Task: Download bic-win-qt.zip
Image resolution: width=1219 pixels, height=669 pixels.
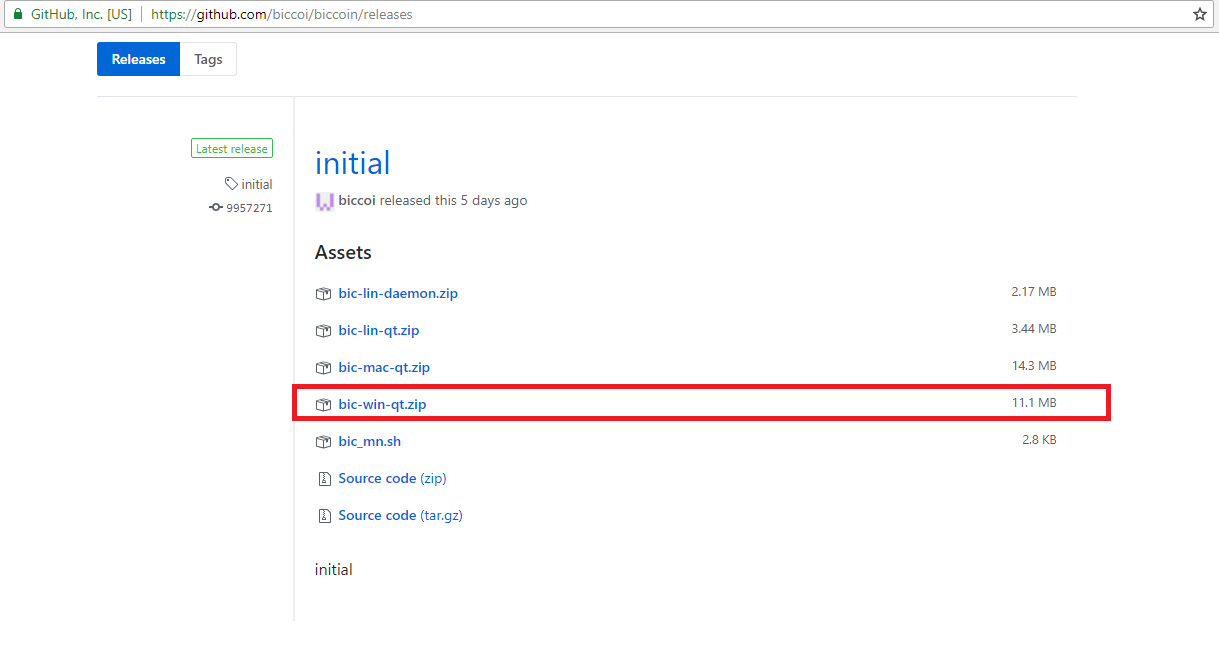Action: pyautogui.click(x=382, y=404)
